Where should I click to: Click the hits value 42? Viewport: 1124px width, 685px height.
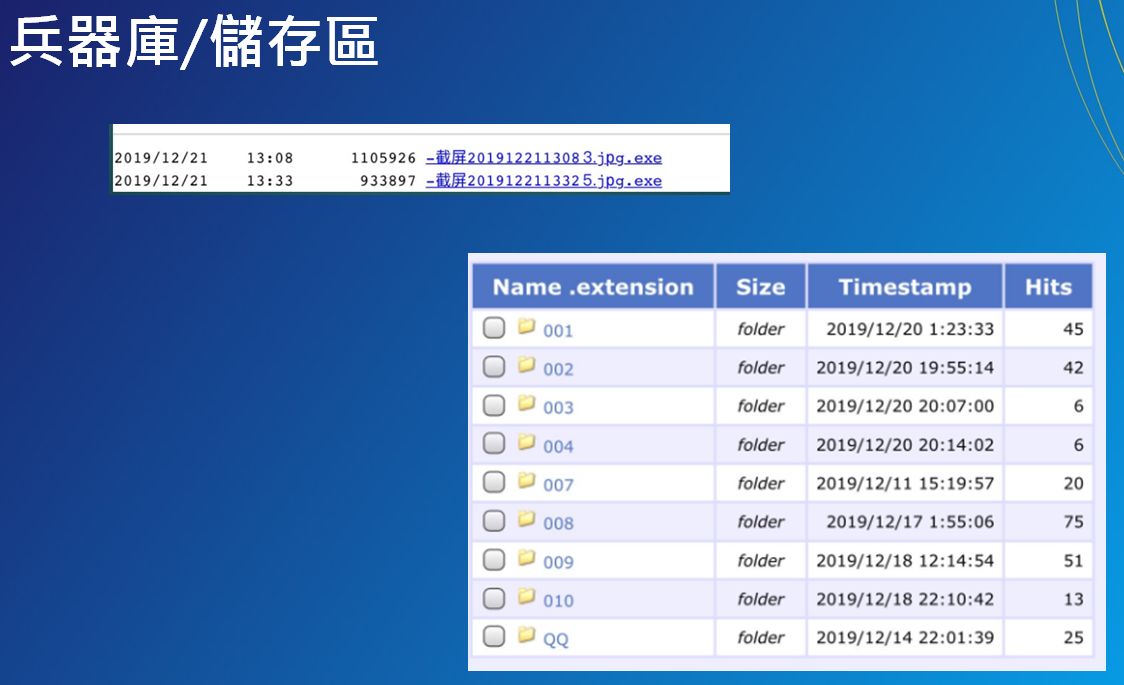pyautogui.click(x=1073, y=368)
